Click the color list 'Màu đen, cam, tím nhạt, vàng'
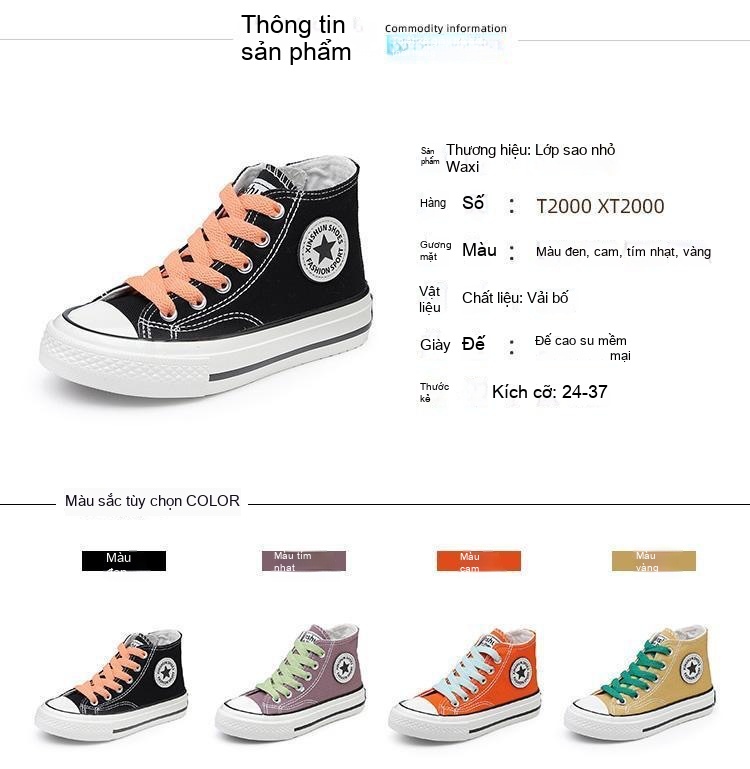The image size is (750, 769). 623,252
